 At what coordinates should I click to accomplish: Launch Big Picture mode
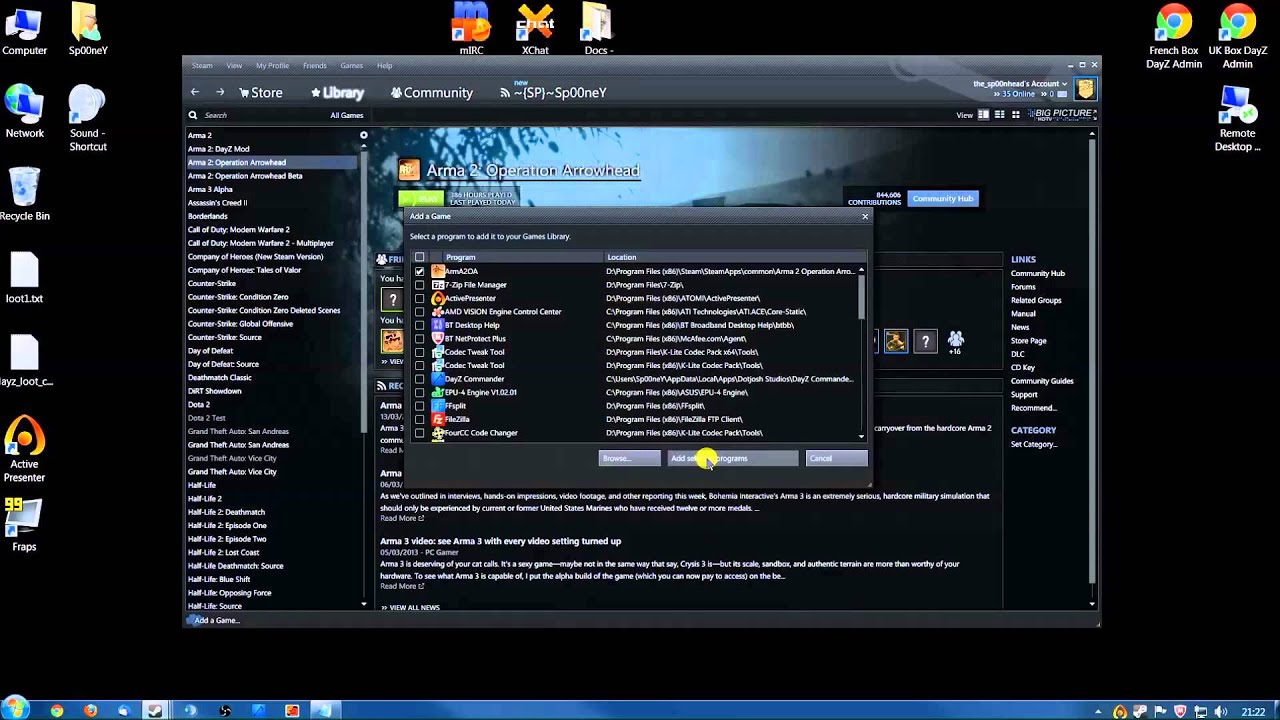click(1061, 115)
